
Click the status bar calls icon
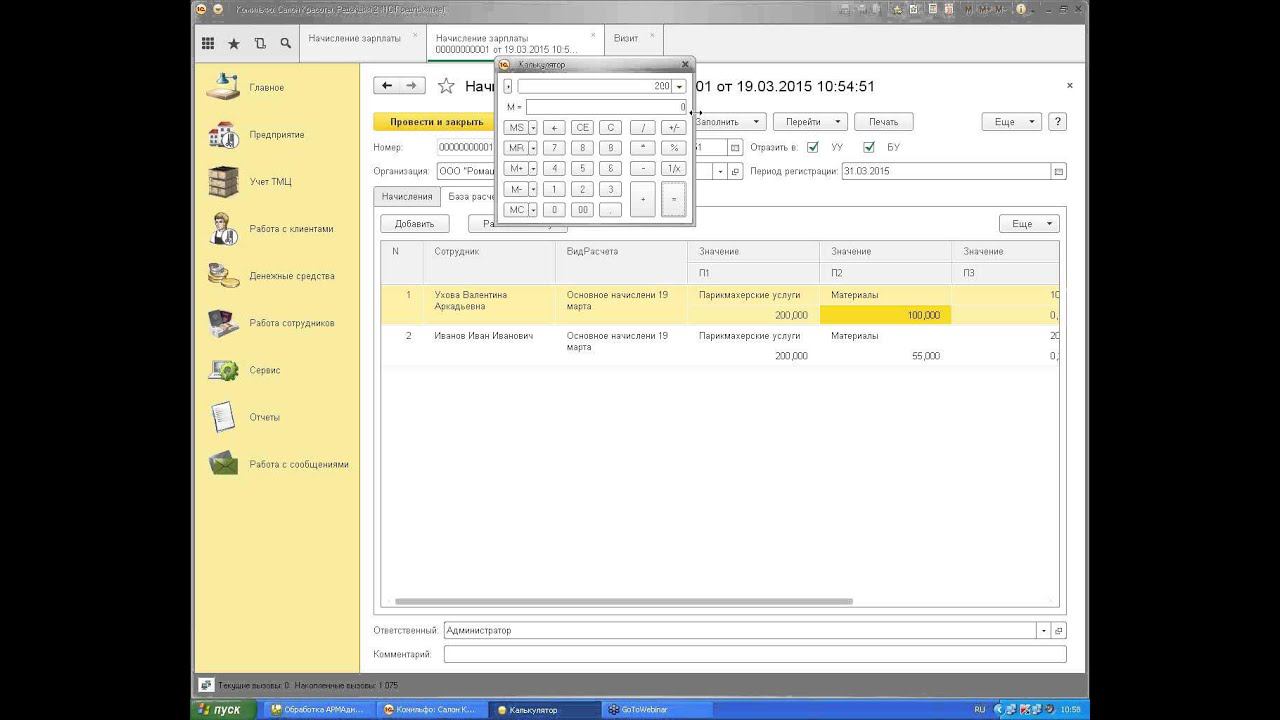coord(205,685)
